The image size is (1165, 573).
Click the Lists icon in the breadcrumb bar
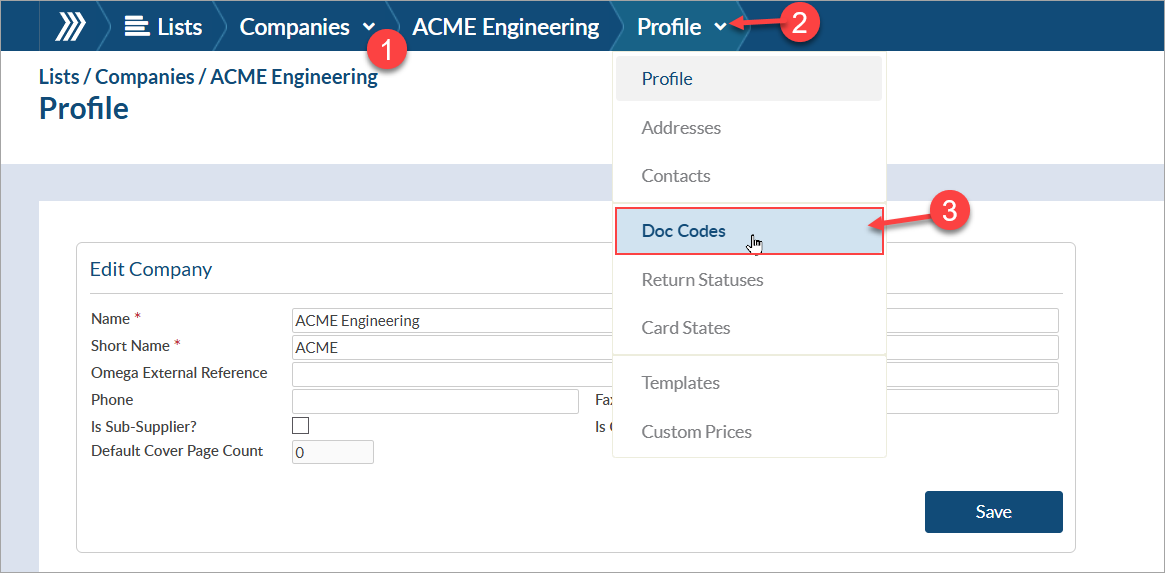click(136, 27)
